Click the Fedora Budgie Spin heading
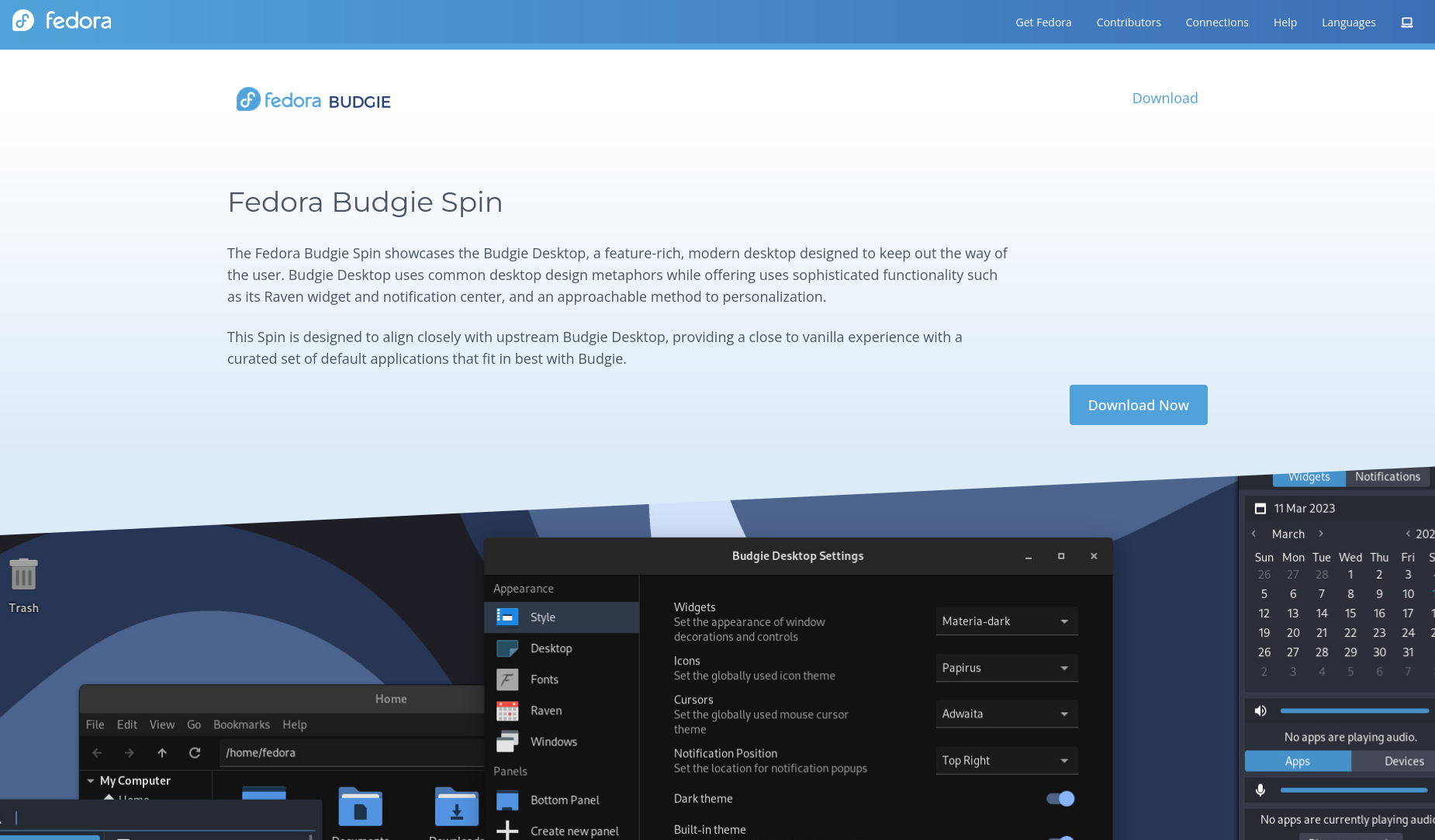 365,202
